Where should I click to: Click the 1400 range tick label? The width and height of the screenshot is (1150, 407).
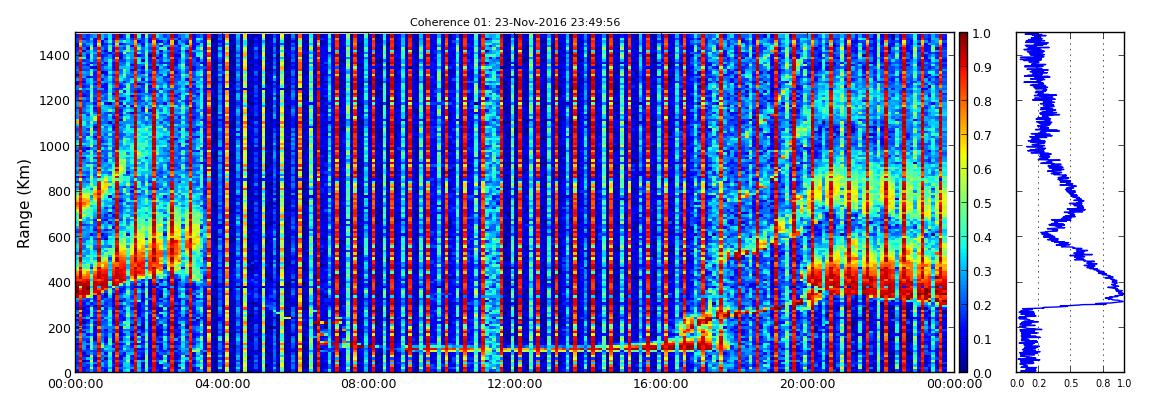pyautogui.click(x=54, y=55)
